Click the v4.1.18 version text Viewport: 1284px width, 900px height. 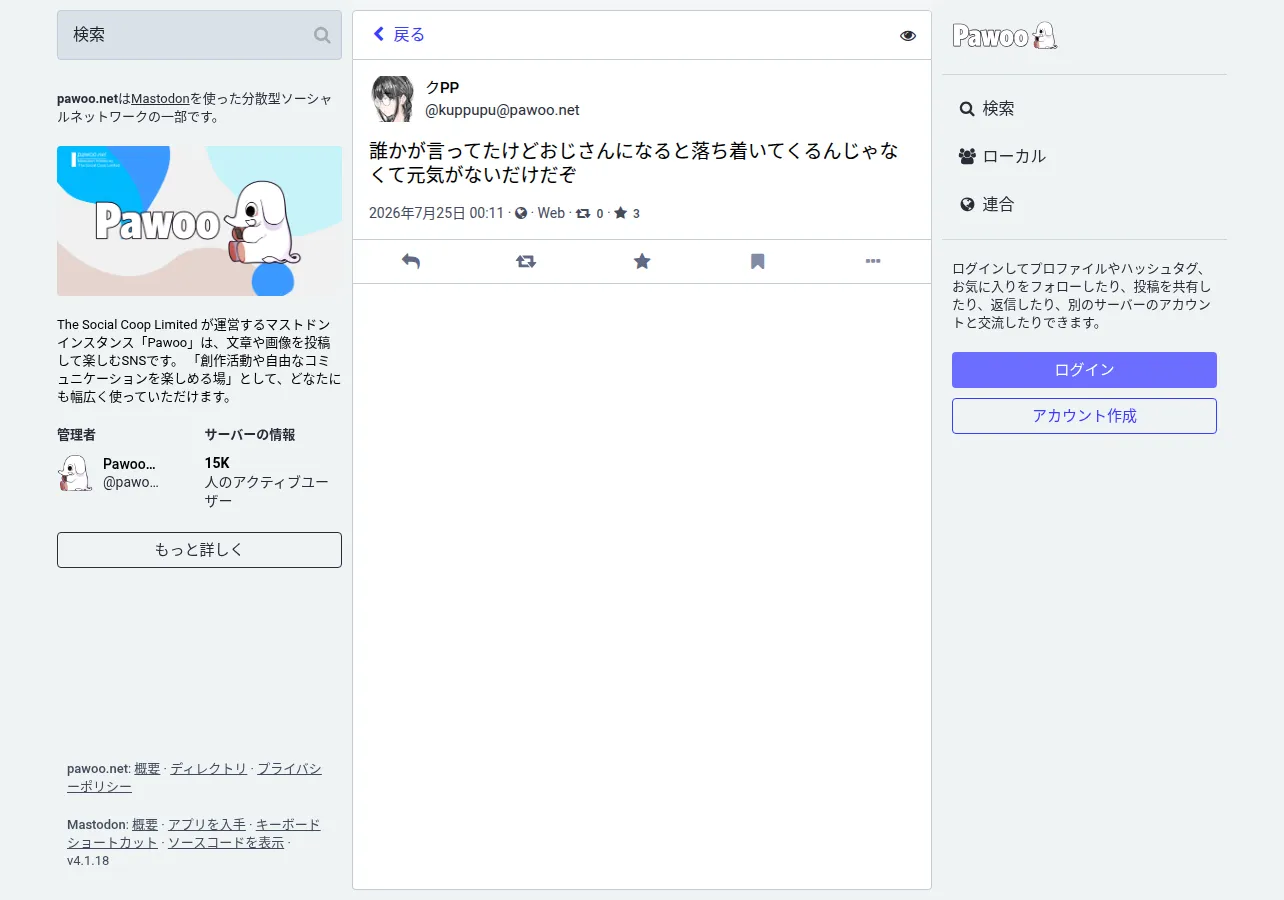tap(88, 861)
